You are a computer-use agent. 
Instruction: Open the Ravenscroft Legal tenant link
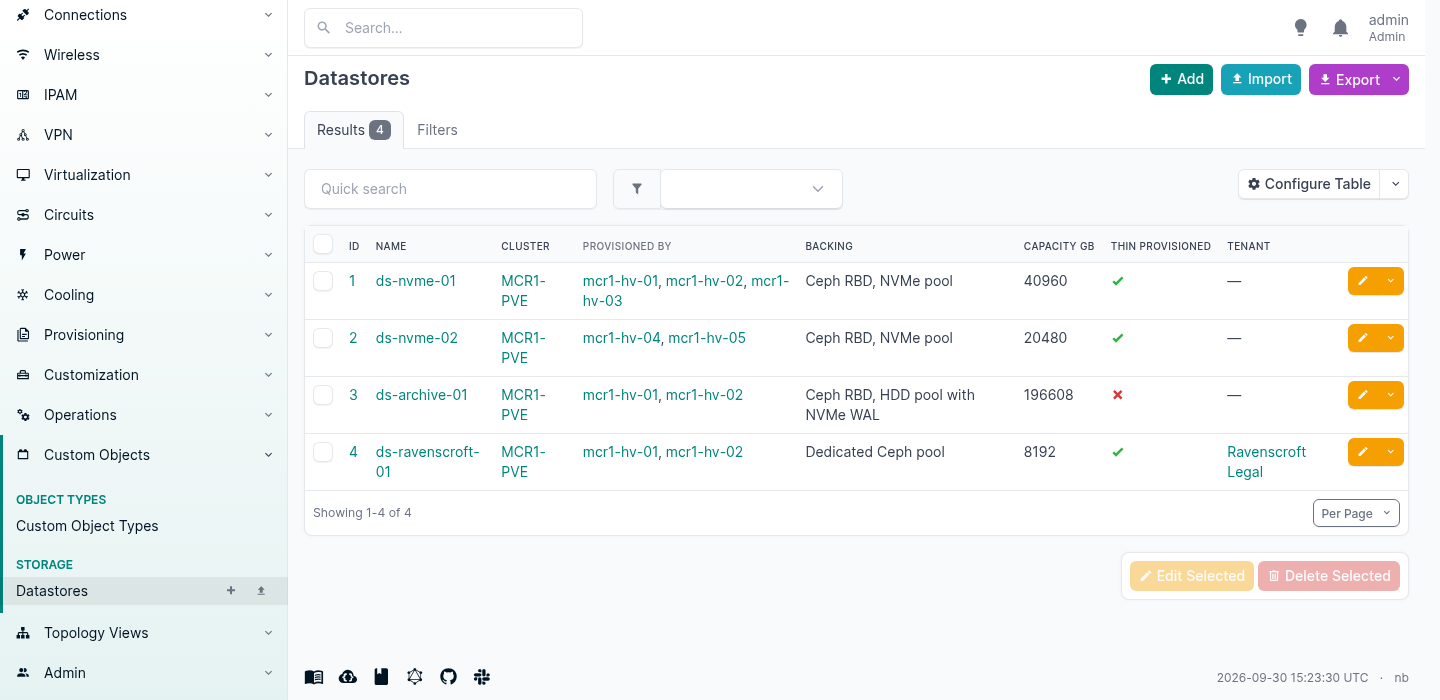1266,462
